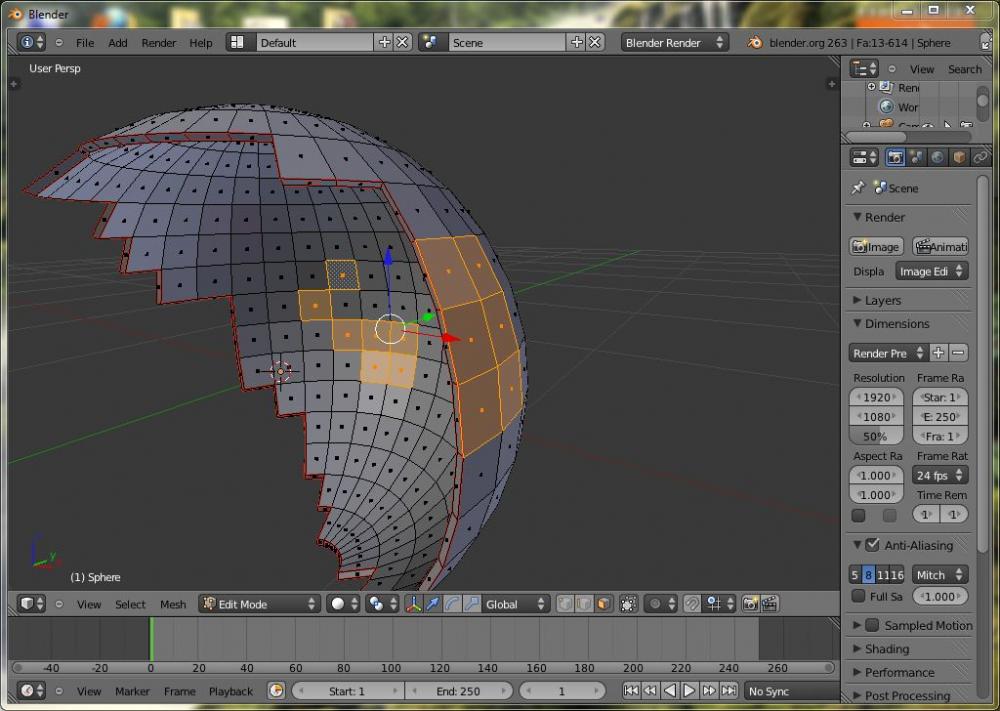Screen dimensions: 1000x711
Task: Expand the Layers panel
Action: [882, 300]
